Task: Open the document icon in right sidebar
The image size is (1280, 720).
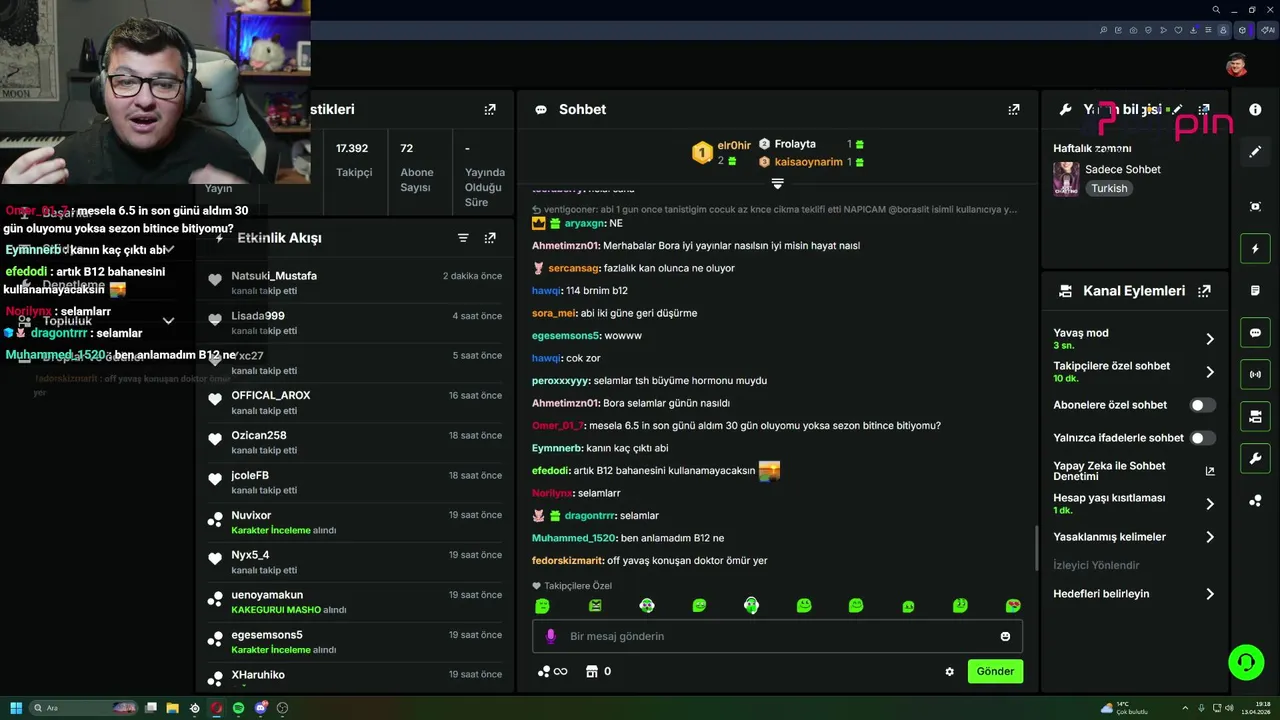Action: (1255, 291)
